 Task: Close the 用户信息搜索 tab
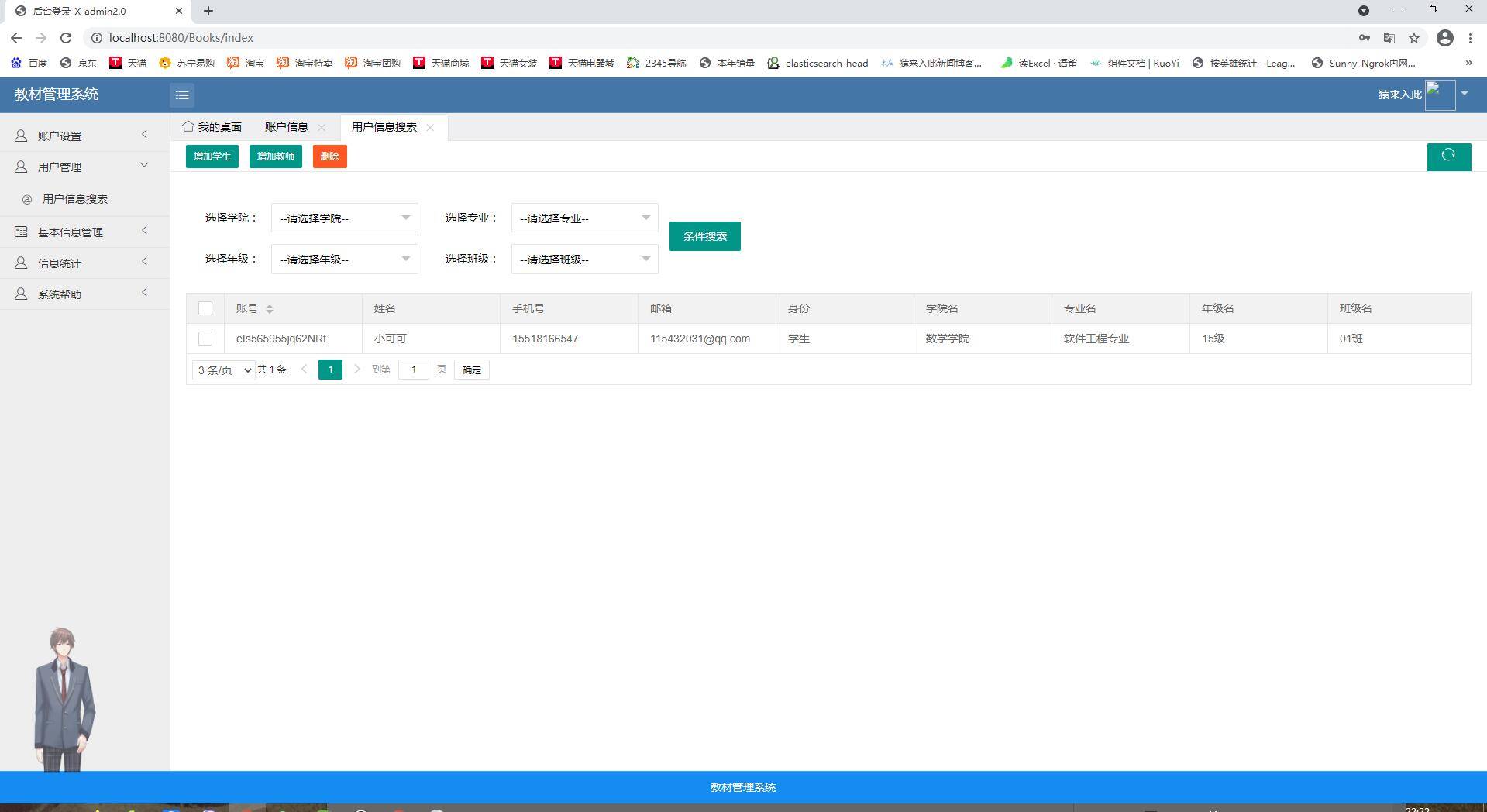coord(430,128)
